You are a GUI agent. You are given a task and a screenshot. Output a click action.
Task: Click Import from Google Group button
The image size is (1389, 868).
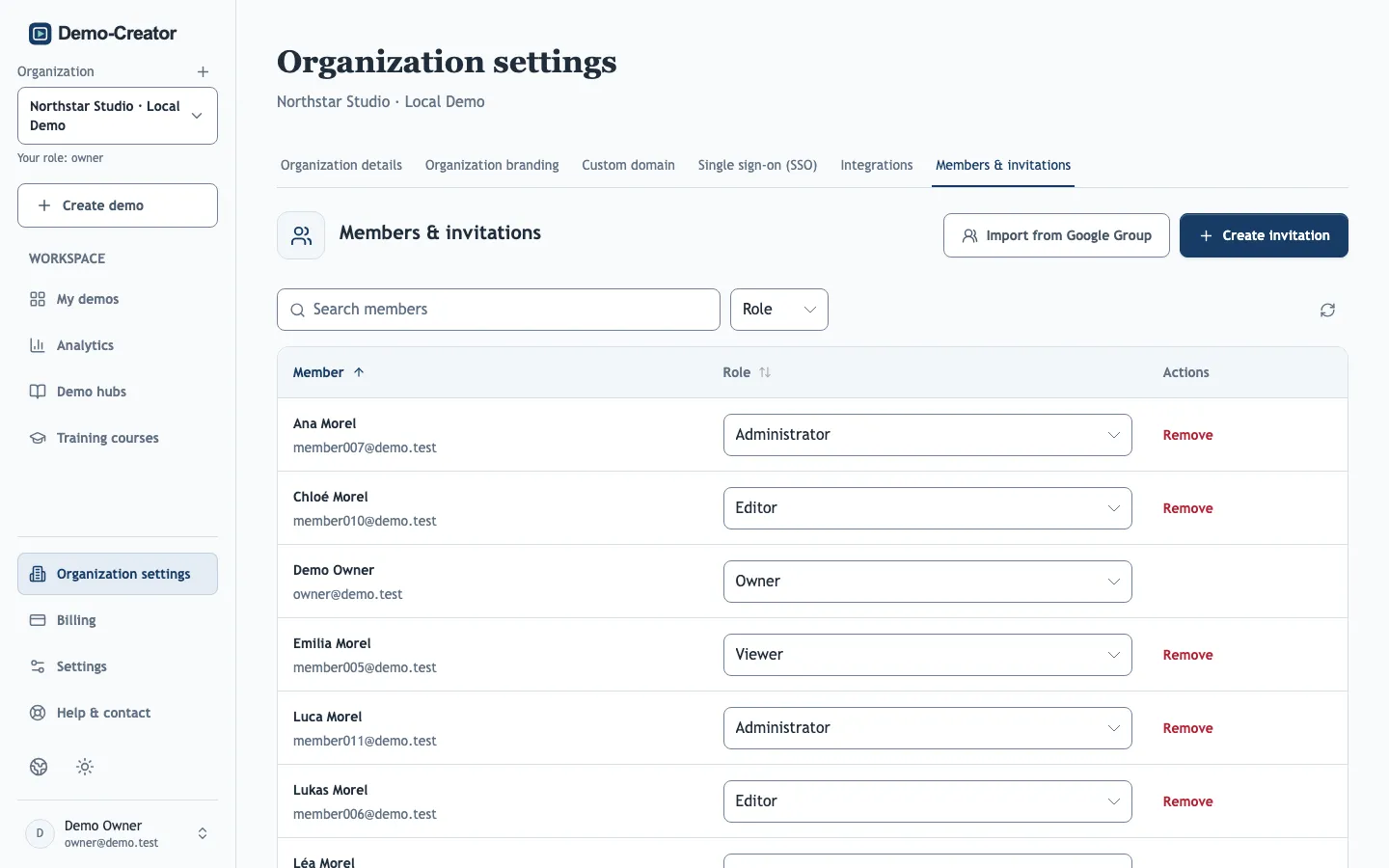point(1056,235)
